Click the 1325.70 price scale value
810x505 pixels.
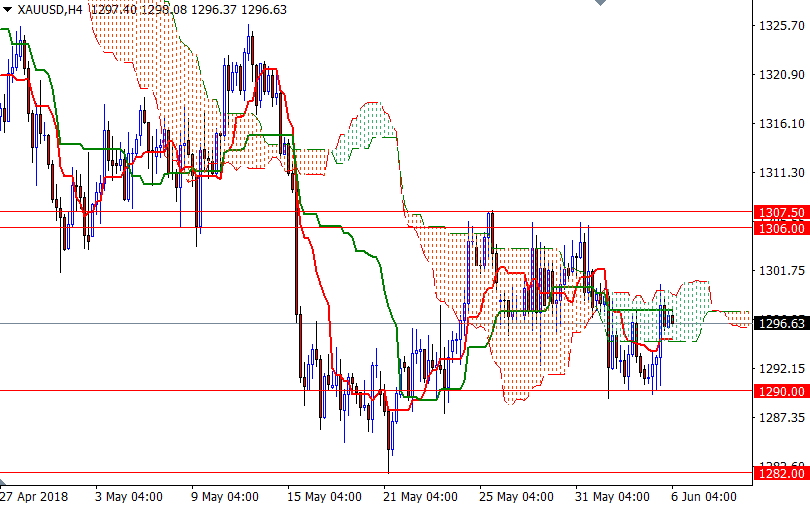point(782,26)
